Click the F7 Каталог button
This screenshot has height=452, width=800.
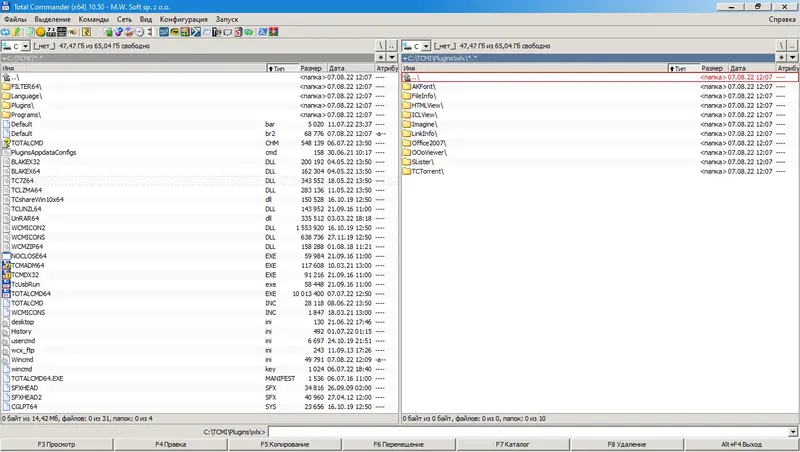(x=513, y=444)
